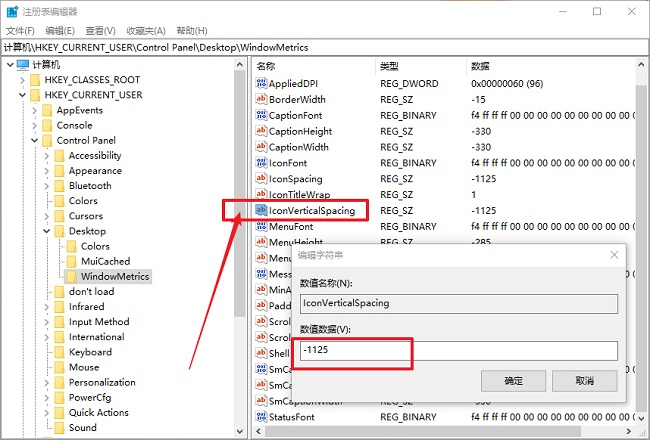Collapse the HKEY_CURRENT_USER tree node
The image size is (650, 440).
point(22,95)
